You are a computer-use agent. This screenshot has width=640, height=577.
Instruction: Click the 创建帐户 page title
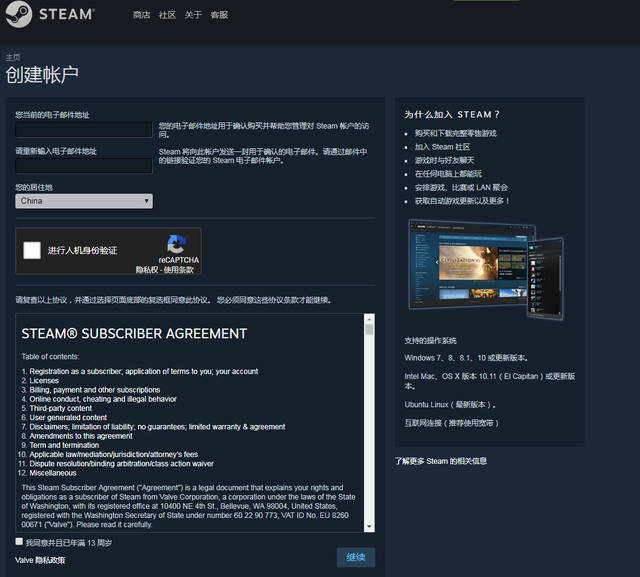[42, 75]
